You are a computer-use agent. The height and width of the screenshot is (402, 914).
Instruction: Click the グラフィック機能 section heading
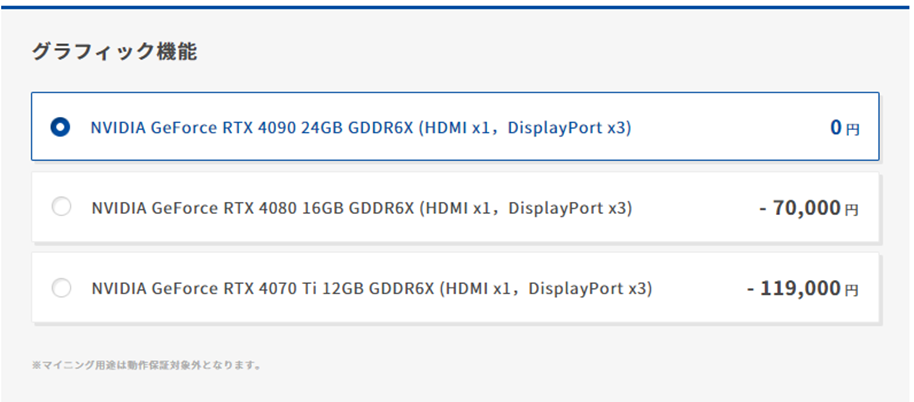coord(113,52)
